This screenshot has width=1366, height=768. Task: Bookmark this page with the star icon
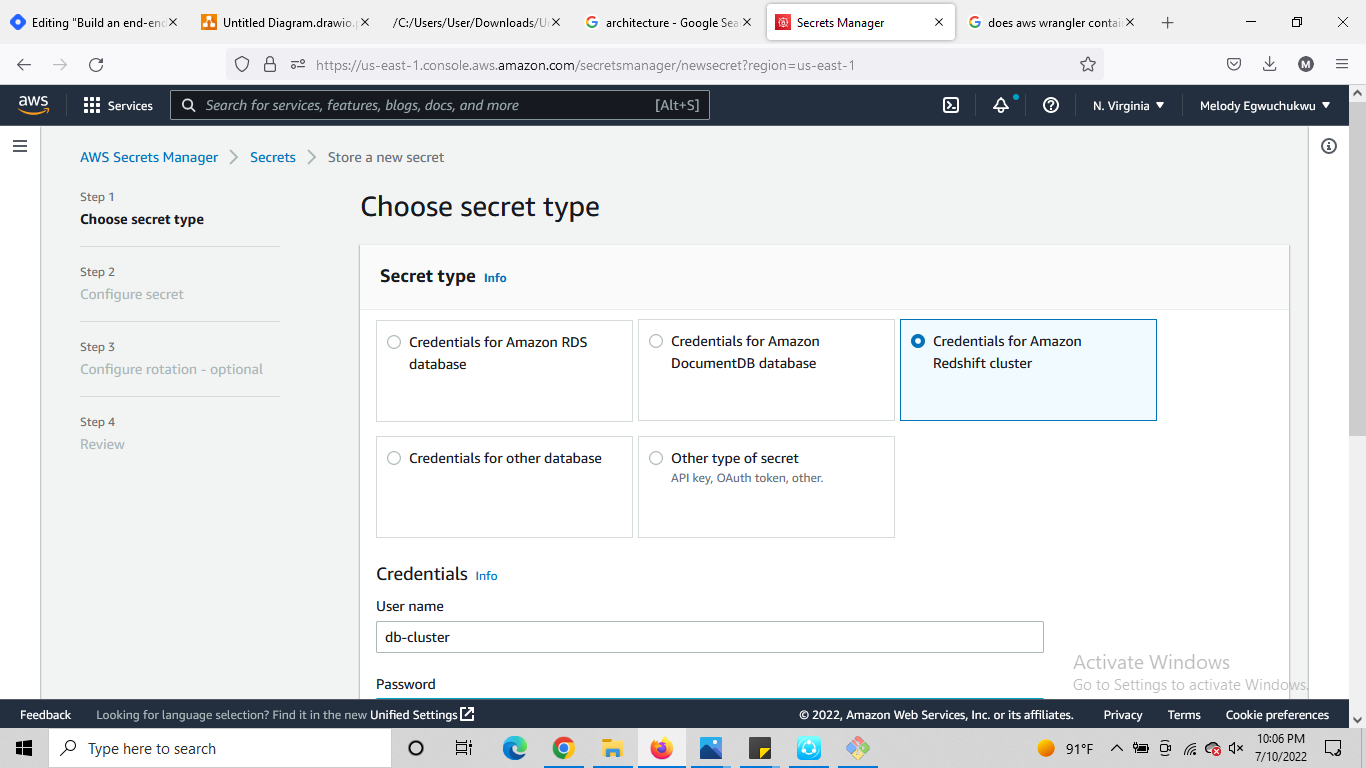tap(1088, 65)
